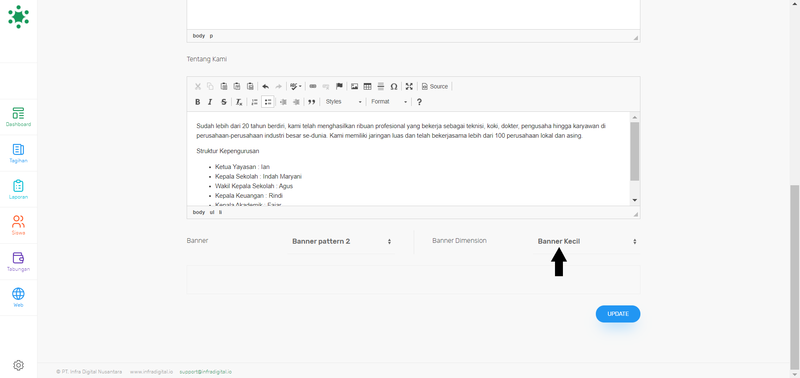The image size is (800, 378).
Task: Go to Dashboard in sidebar
Action: point(18,117)
